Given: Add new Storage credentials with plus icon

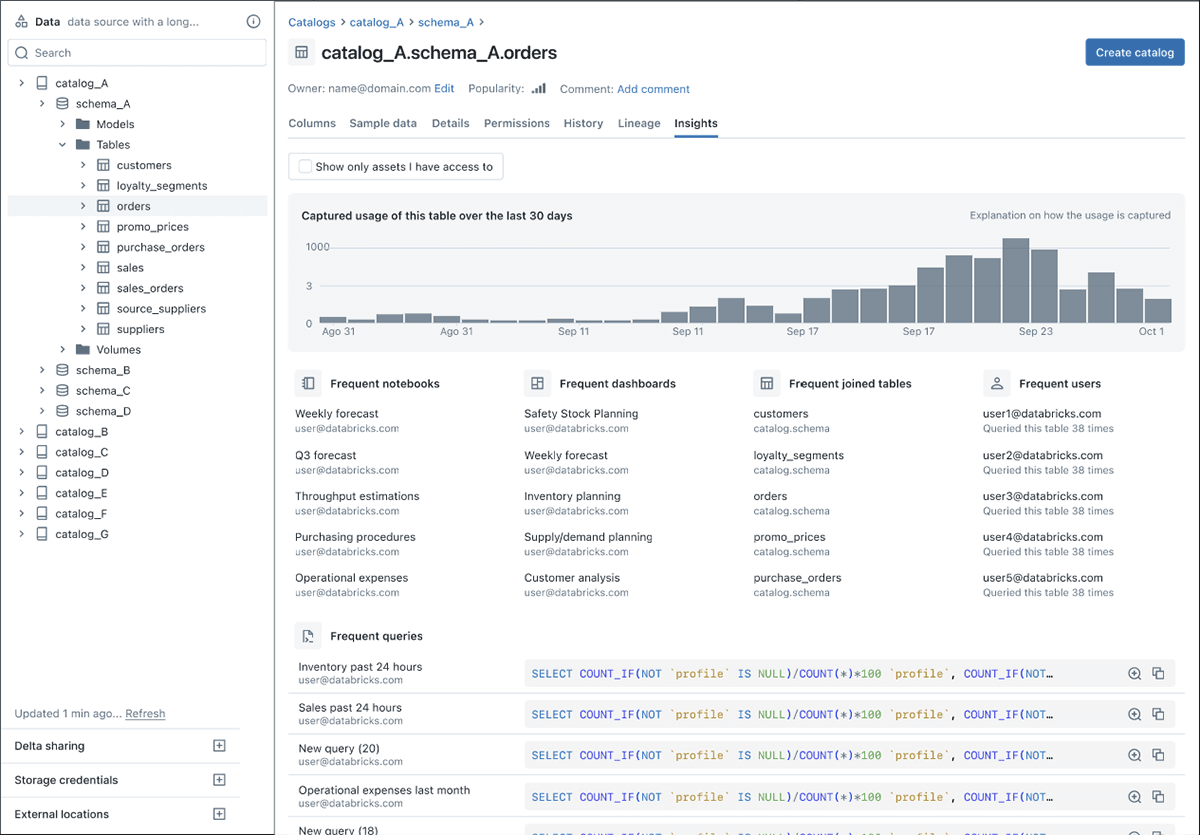Looking at the screenshot, I should (220, 780).
